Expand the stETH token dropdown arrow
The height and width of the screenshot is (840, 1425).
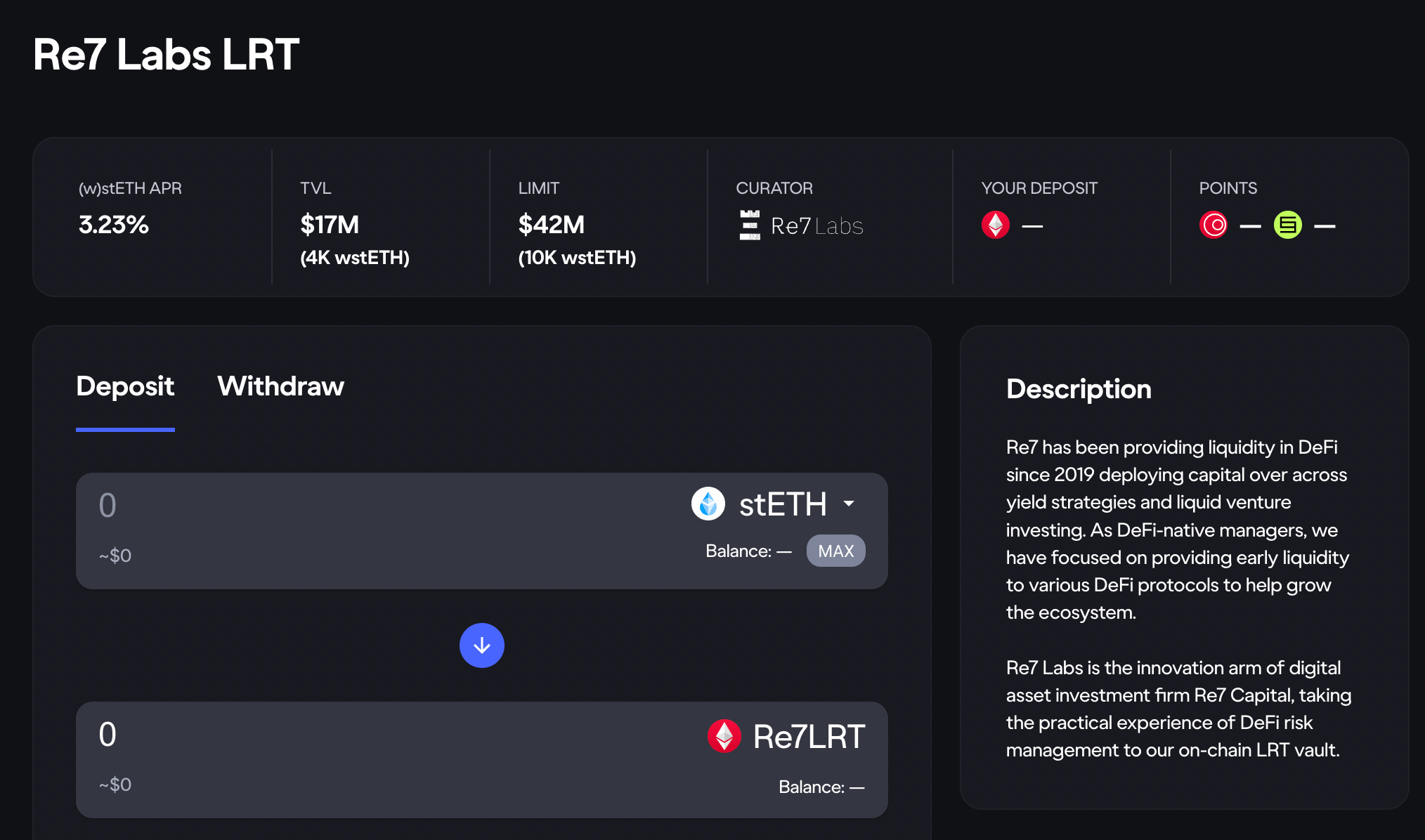(x=849, y=504)
